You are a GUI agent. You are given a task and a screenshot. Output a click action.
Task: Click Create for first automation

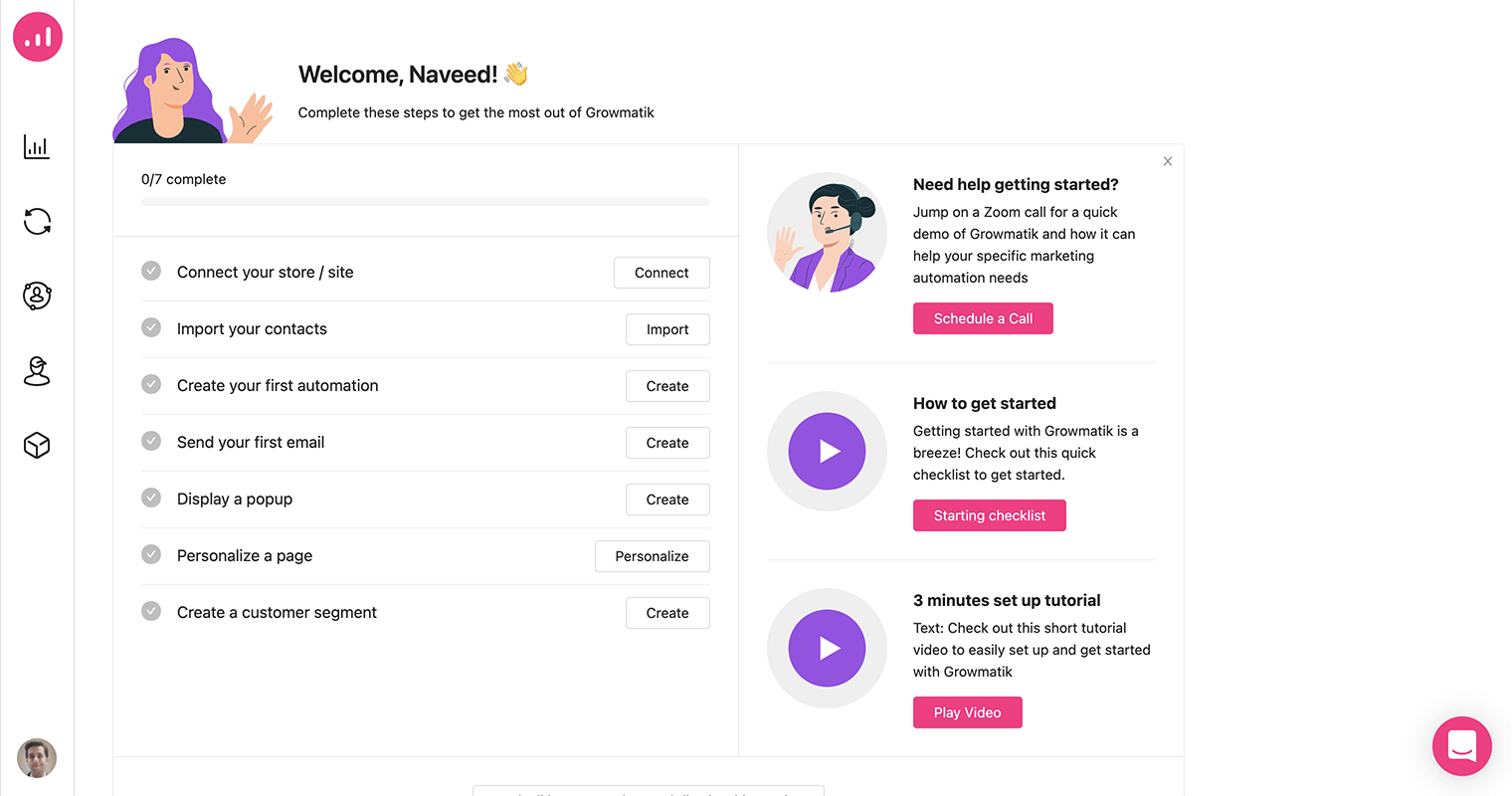point(667,386)
